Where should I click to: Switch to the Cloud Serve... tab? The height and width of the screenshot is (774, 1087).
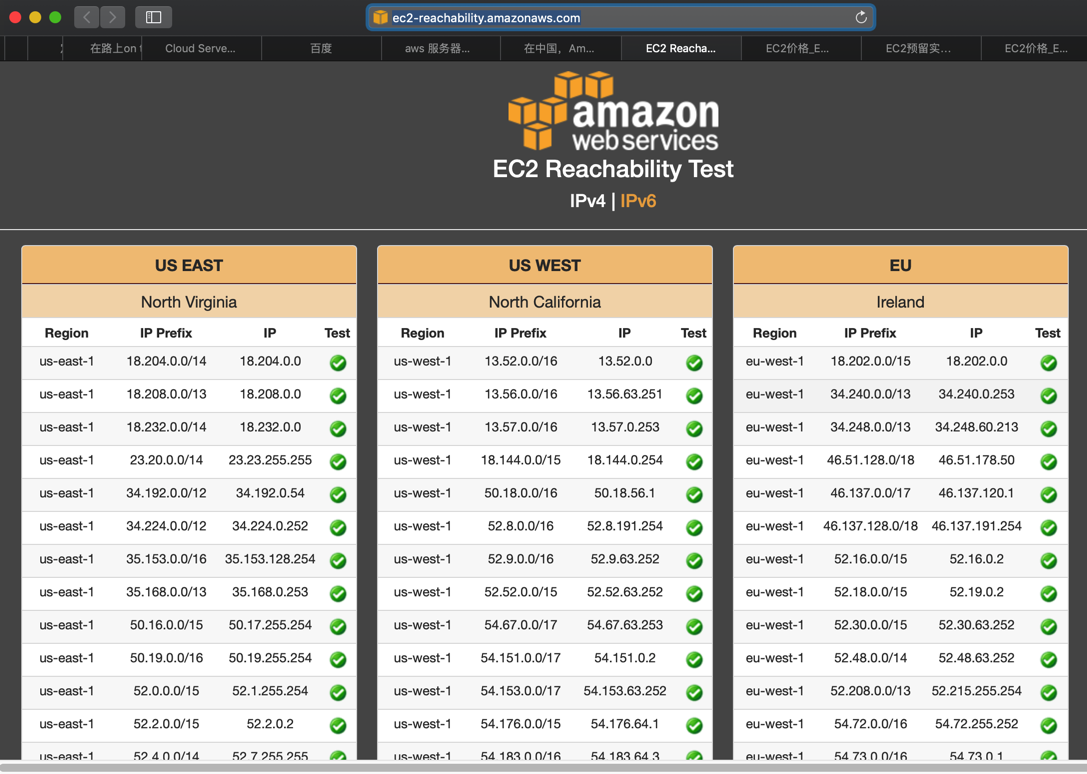tap(201, 49)
